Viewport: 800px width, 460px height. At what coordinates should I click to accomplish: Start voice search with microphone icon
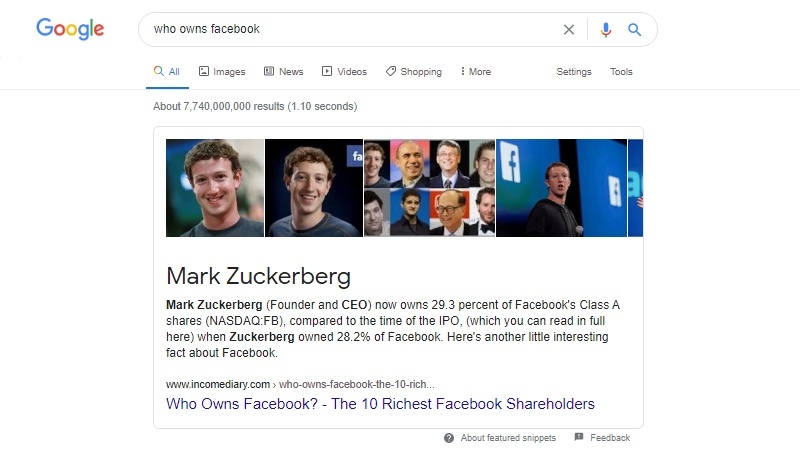click(x=605, y=30)
